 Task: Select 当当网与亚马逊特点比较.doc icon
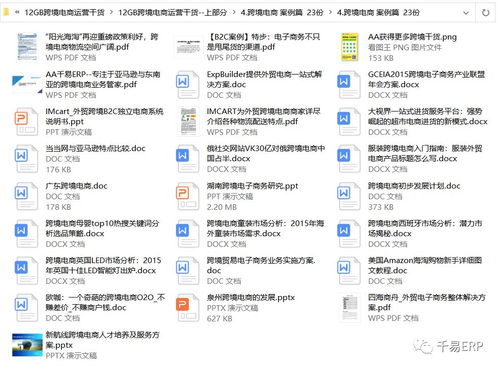pyautogui.click(x=27, y=159)
